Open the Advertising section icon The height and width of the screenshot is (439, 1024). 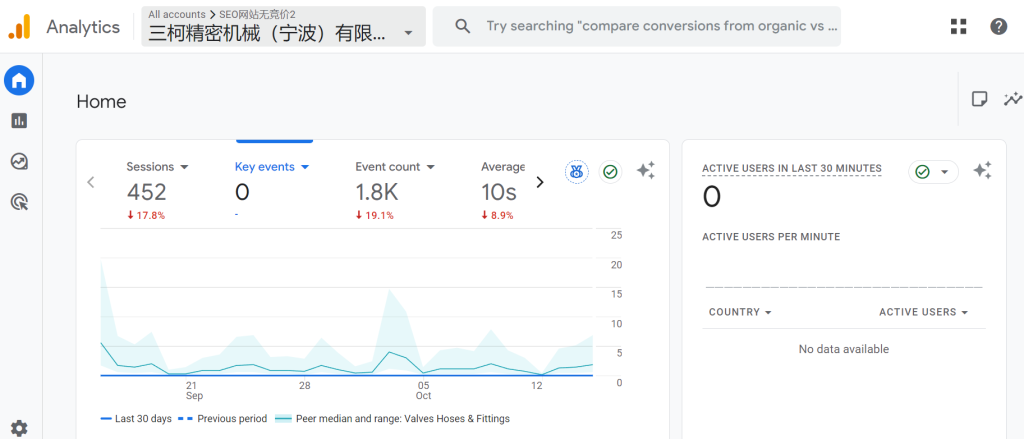19,202
